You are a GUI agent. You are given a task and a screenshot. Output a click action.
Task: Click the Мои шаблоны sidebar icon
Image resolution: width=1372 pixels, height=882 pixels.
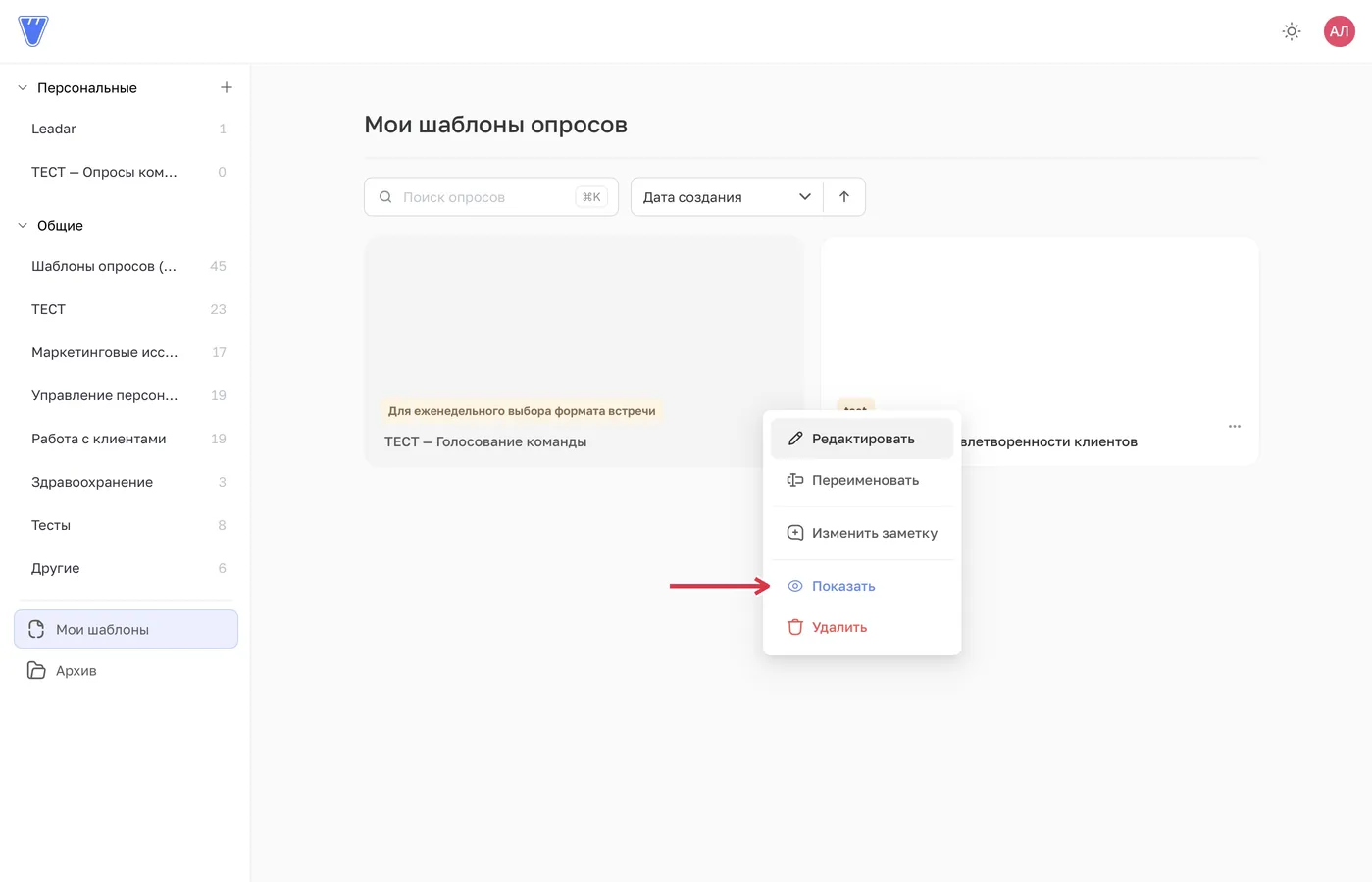click(36, 629)
